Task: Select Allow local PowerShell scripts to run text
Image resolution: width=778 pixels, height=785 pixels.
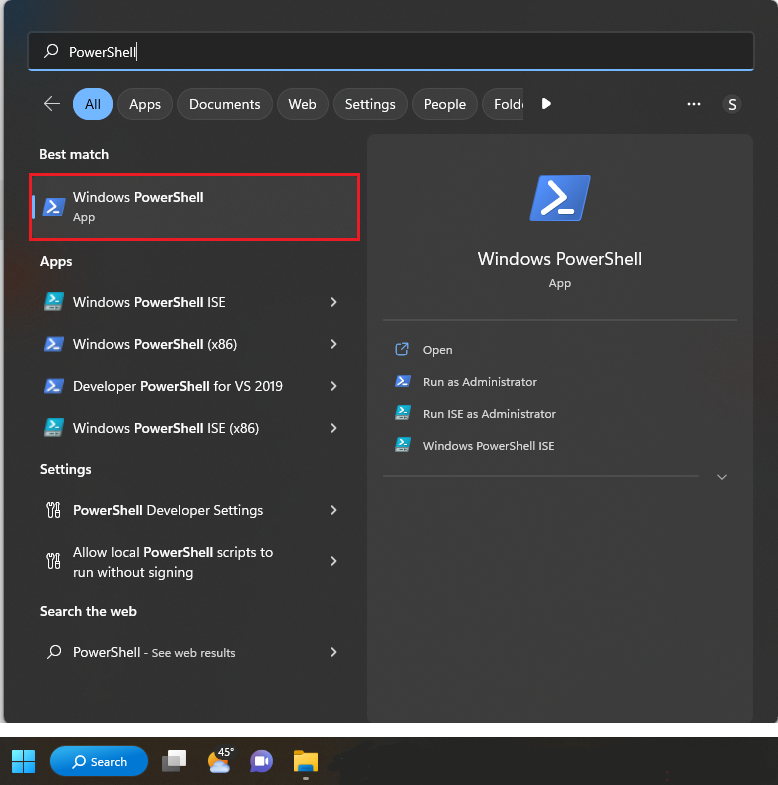Action: pyautogui.click(x=173, y=562)
